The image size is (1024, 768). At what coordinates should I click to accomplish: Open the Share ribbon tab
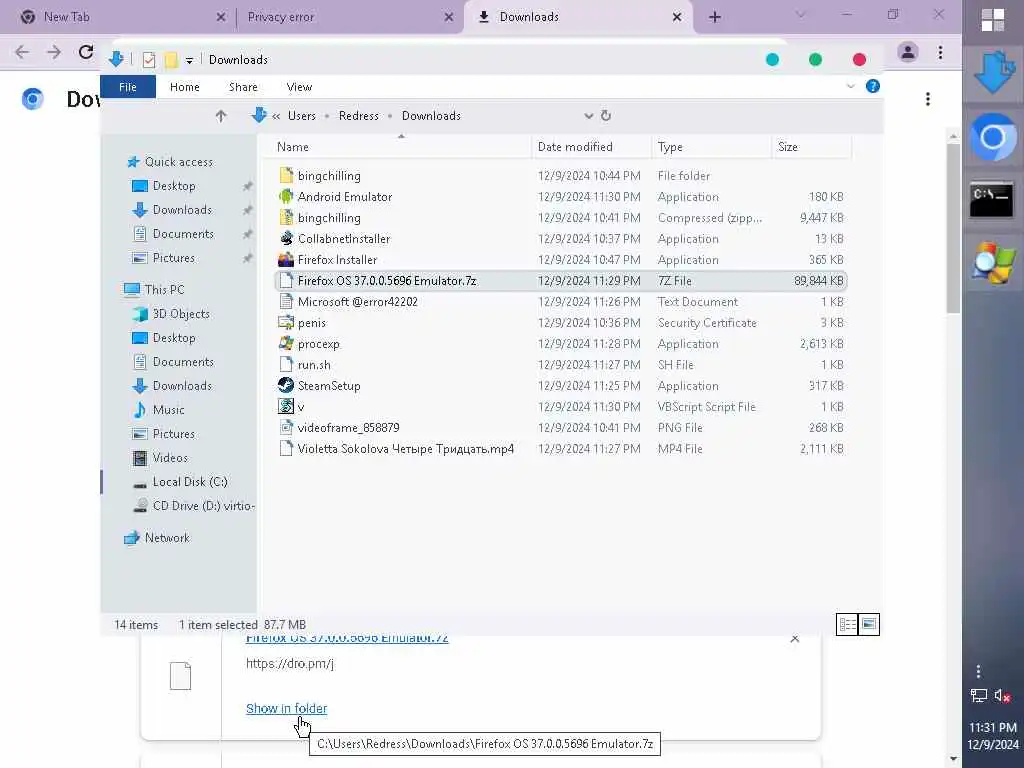[243, 87]
